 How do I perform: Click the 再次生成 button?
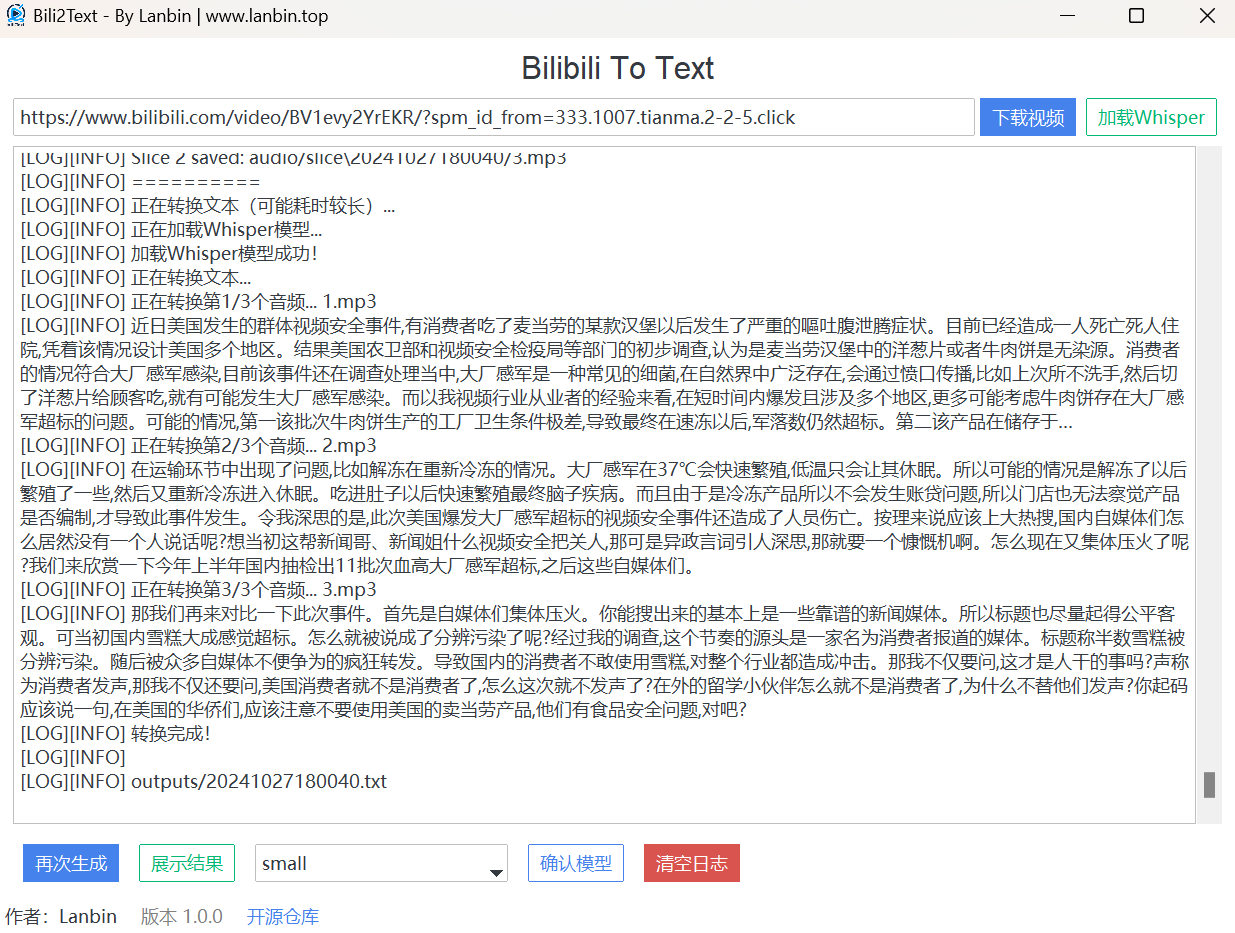71,863
